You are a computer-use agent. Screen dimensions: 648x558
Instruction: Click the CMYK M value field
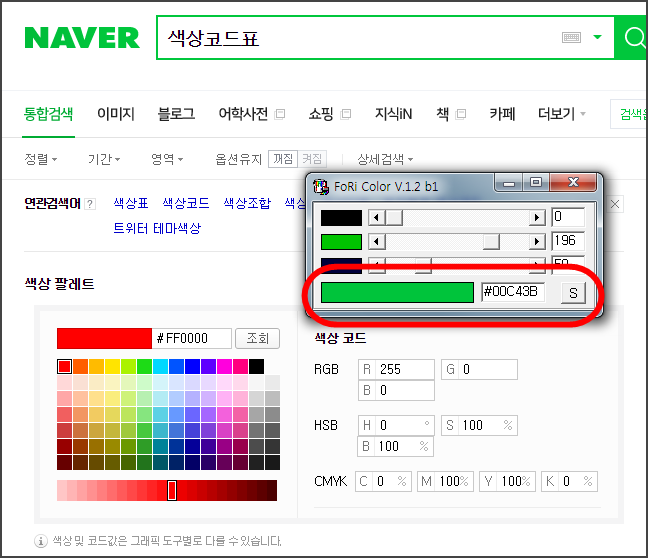(445, 482)
